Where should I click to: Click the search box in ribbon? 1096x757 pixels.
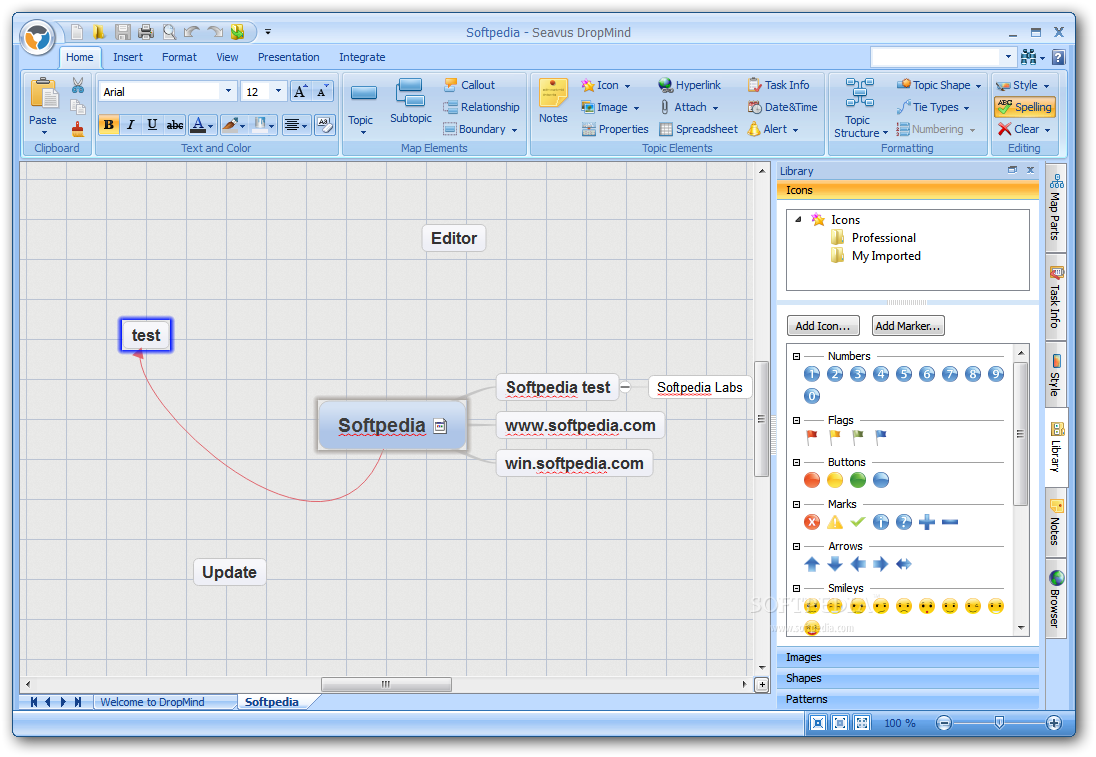[936, 57]
